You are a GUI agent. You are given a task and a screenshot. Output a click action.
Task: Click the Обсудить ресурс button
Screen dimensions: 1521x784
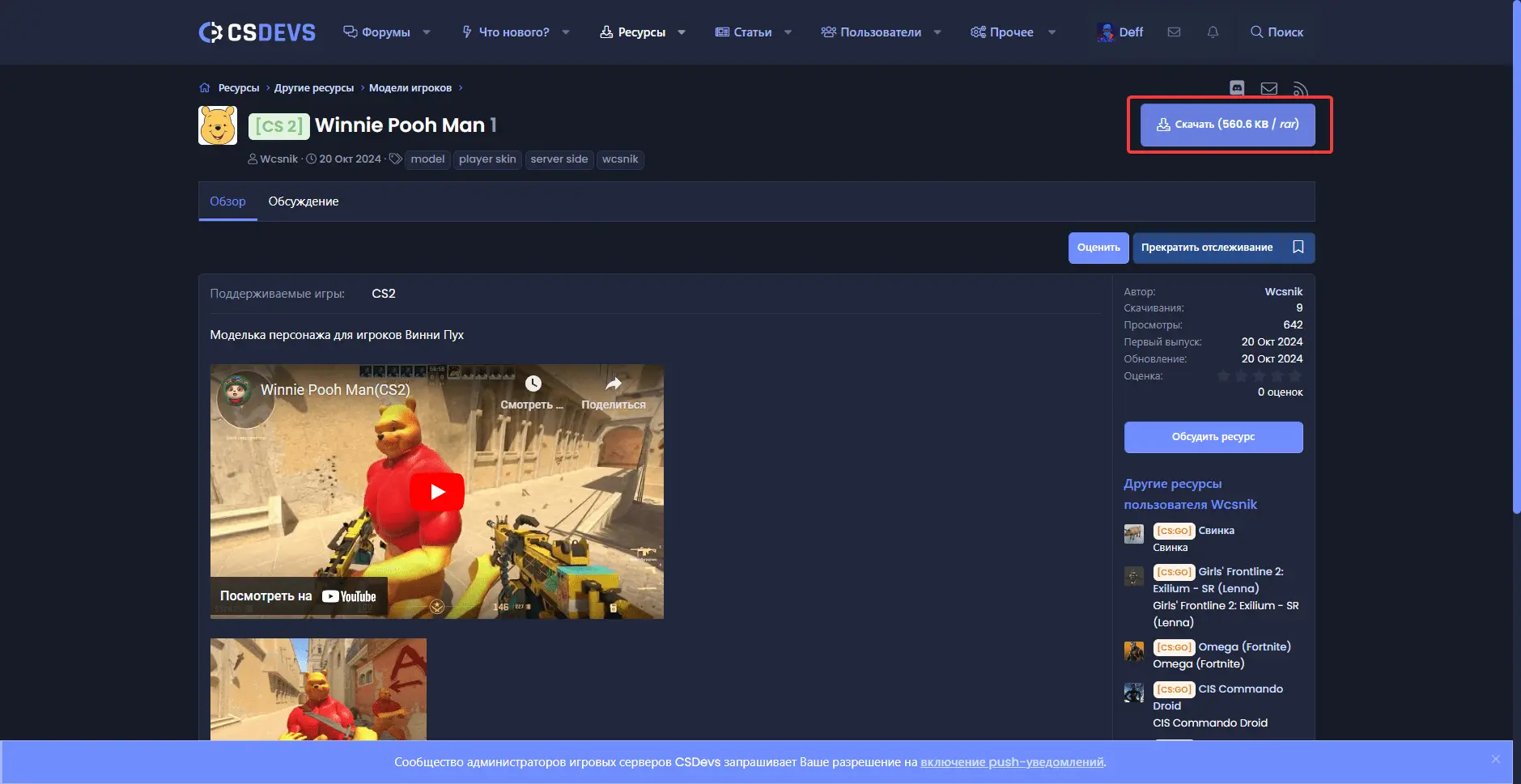click(1213, 437)
